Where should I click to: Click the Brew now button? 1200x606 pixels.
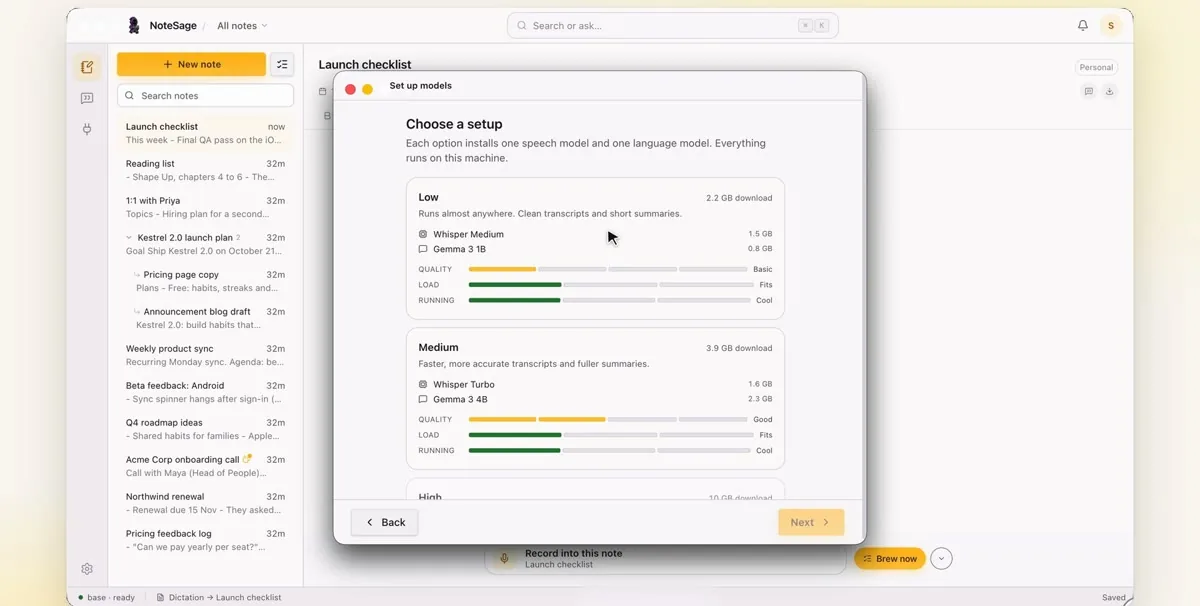coord(890,559)
